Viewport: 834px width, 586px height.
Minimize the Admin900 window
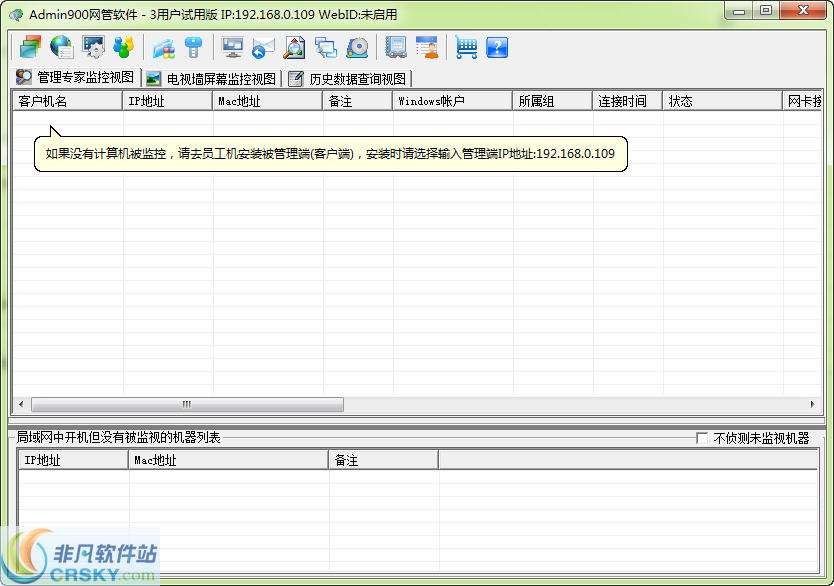739,11
